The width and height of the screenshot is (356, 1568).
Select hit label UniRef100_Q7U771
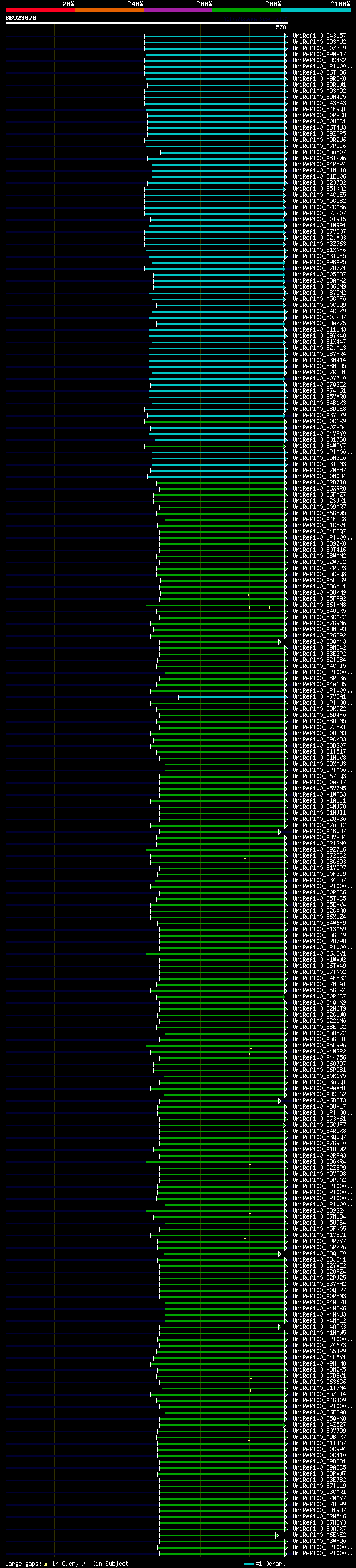[x=319, y=269]
